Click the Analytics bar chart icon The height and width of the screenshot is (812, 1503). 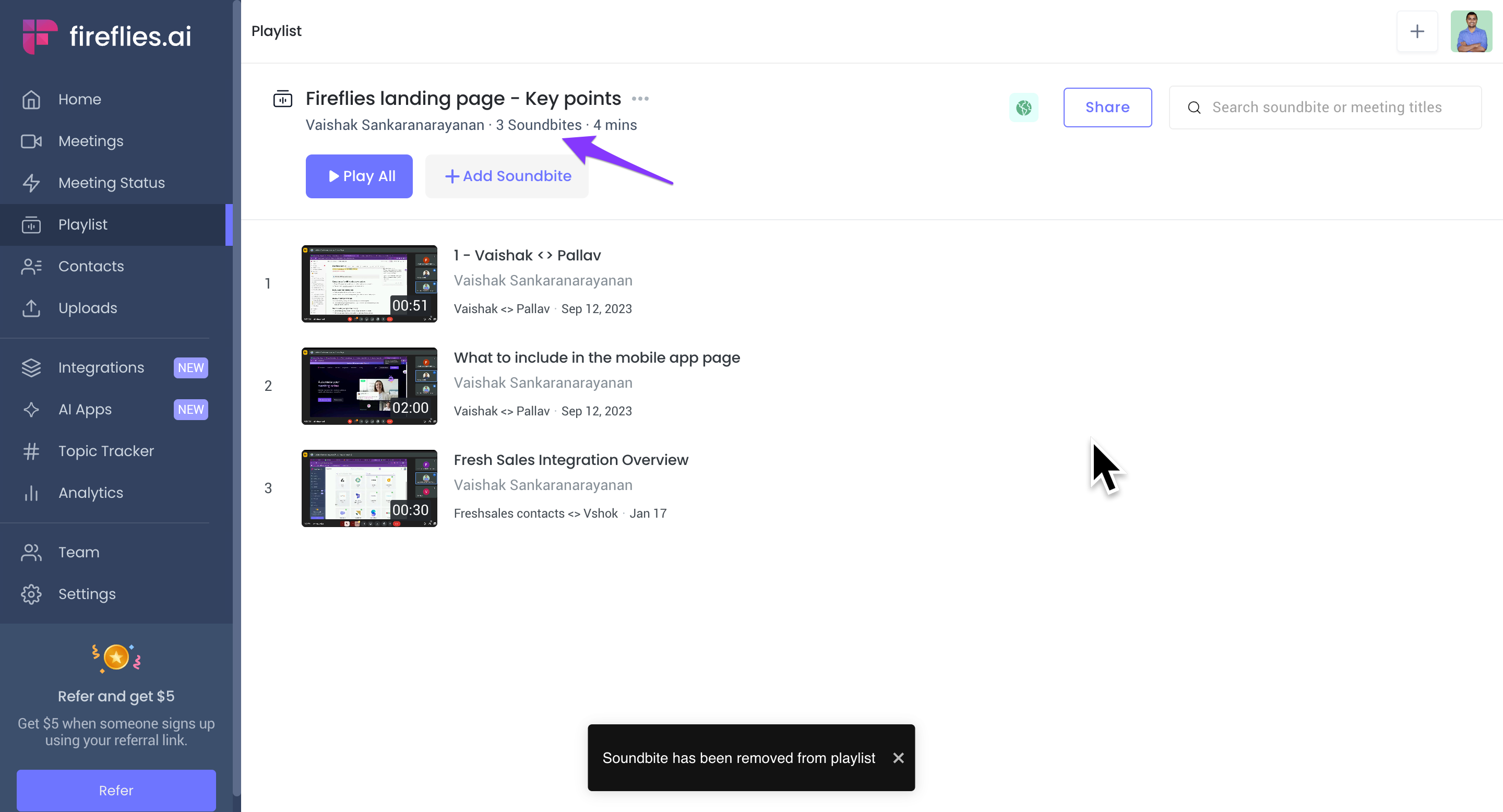coord(31,493)
